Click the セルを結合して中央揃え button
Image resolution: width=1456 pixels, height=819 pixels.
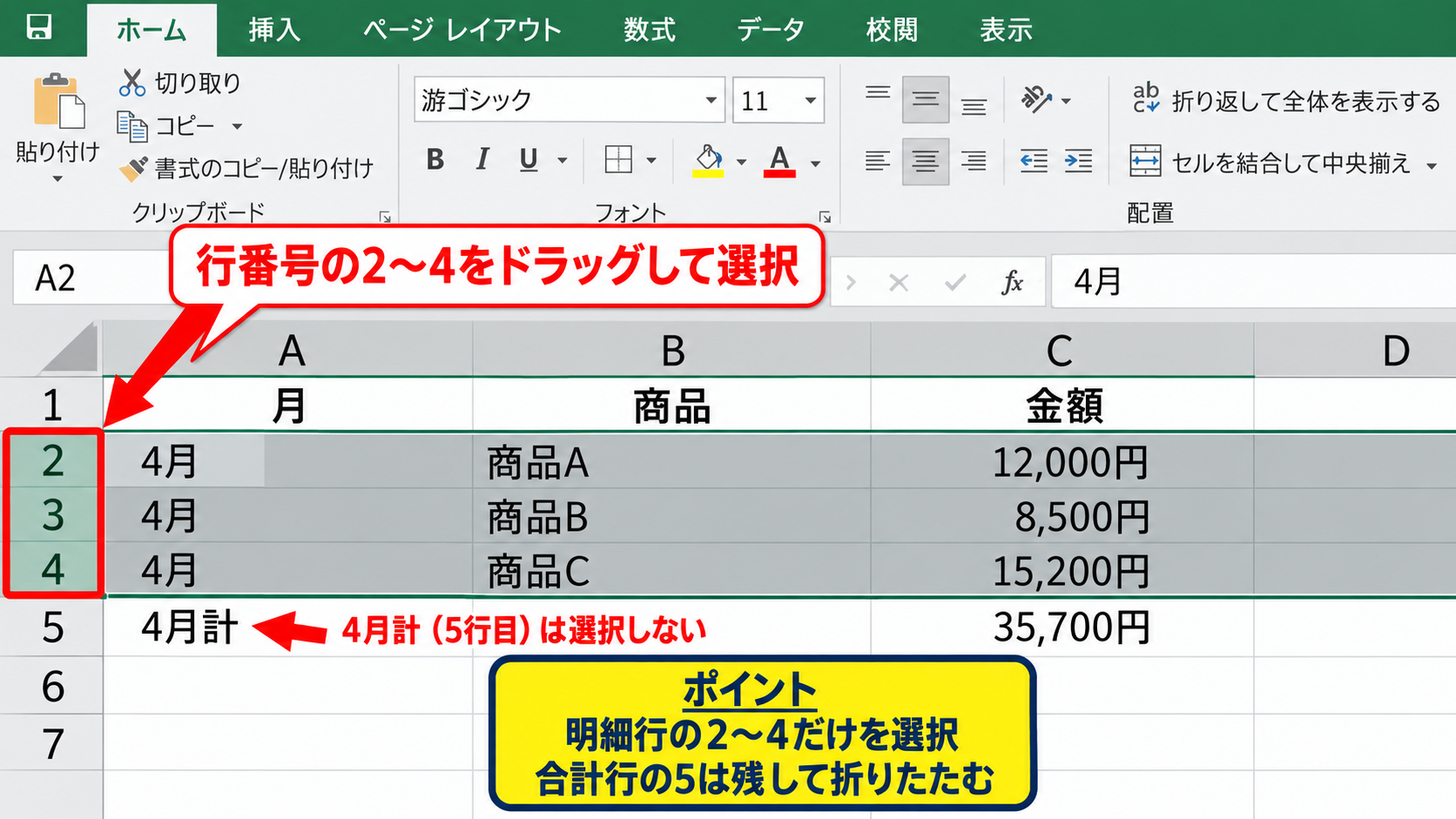pos(1270,163)
